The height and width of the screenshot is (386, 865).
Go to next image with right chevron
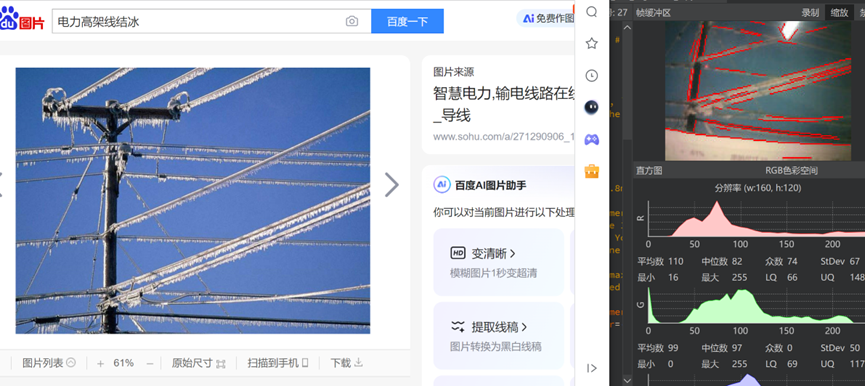(391, 185)
